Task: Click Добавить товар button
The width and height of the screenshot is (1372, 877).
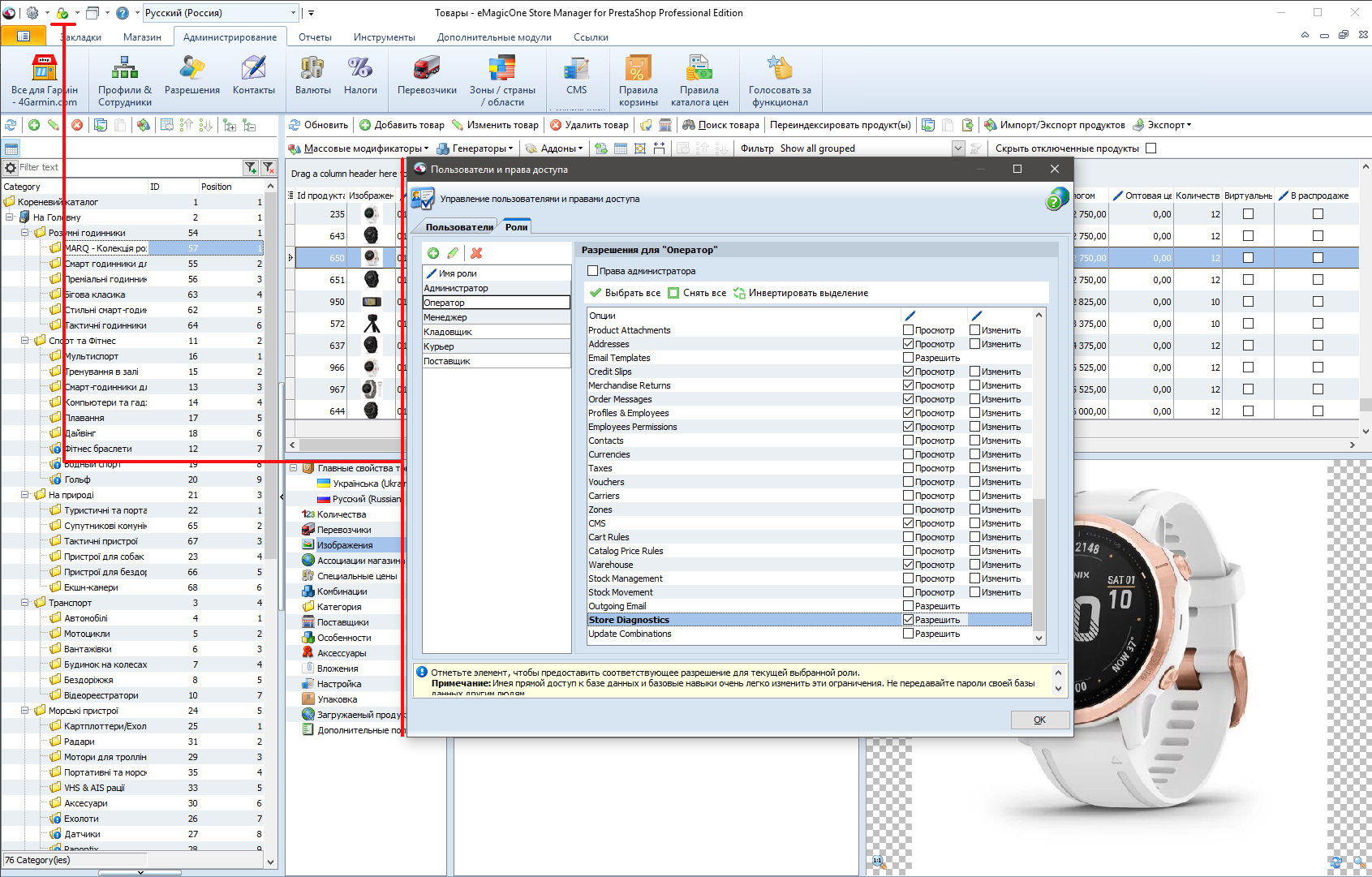Action: pyautogui.click(x=402, y=125)
